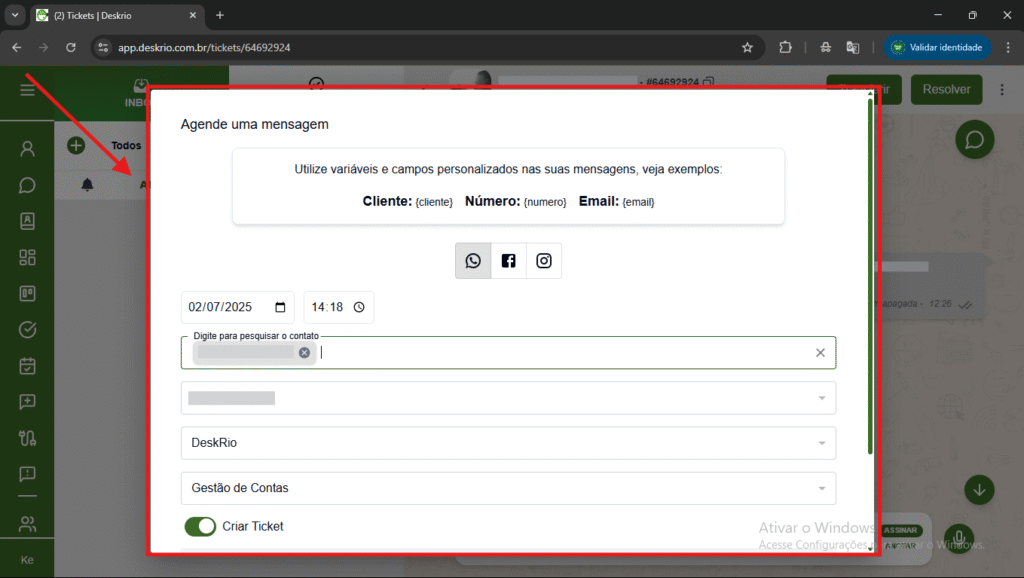Click the date field showing 02/07/2025

click(x=237, y=307)
